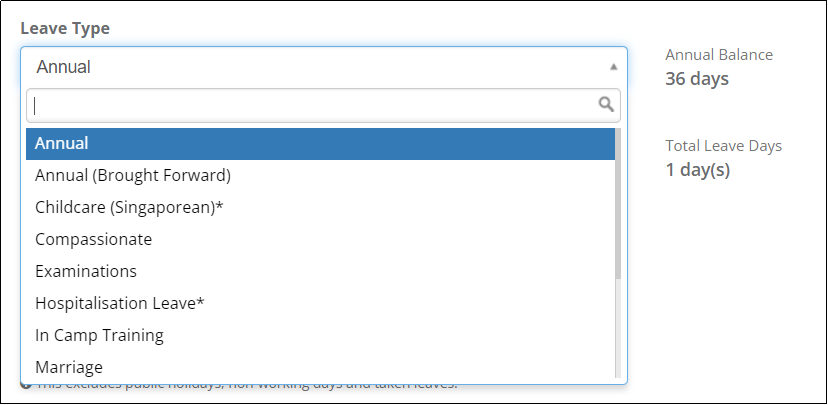Select the highlighted Annual option
This screenshot has height=405, width=828.
[321, 144]
